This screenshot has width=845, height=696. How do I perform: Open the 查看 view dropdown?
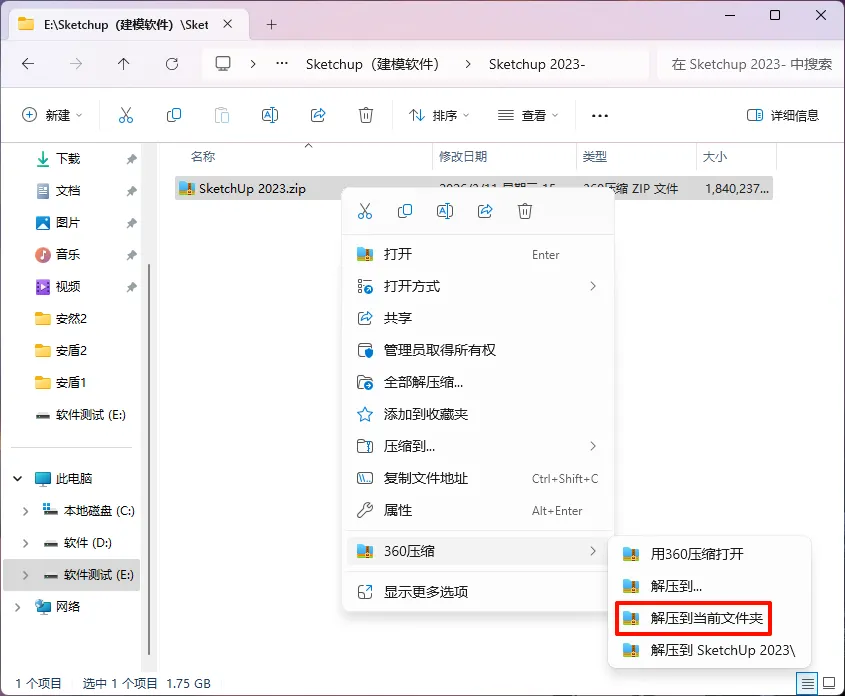(x=528, y=115)
